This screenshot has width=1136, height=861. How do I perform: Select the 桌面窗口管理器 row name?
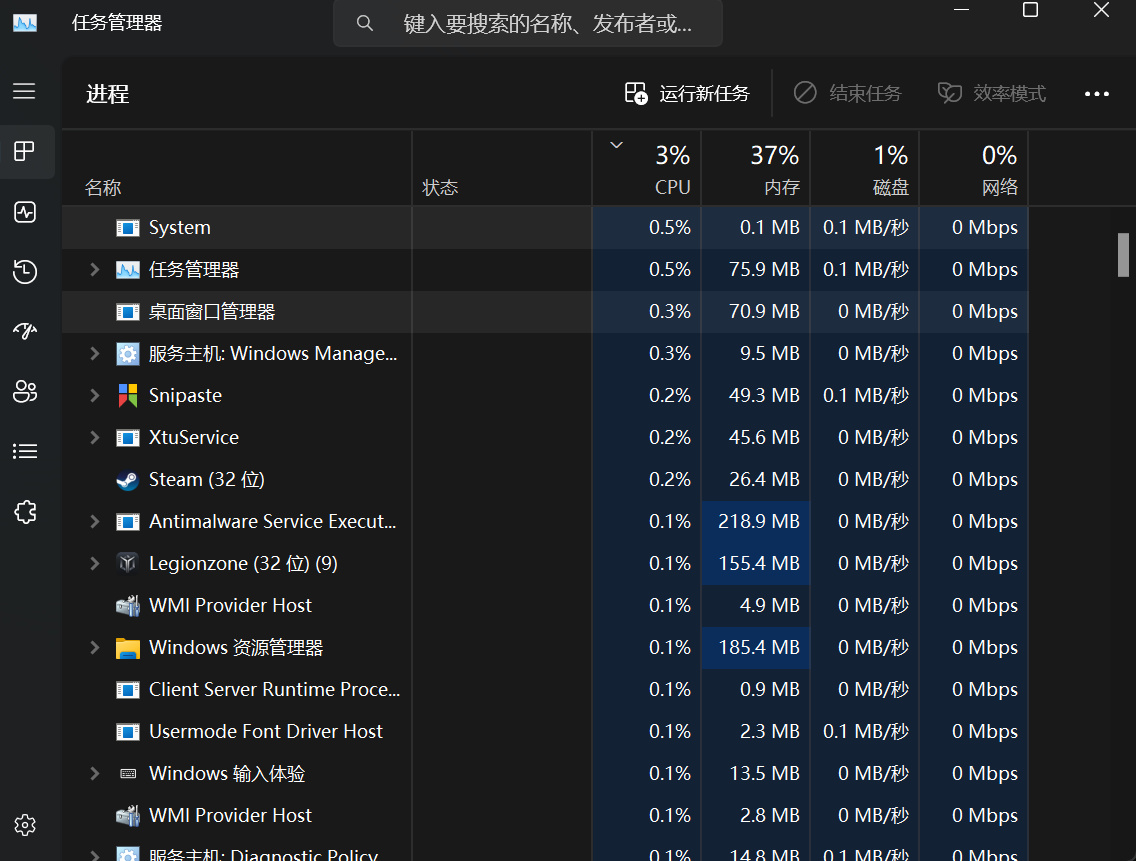tap(212, 312)
